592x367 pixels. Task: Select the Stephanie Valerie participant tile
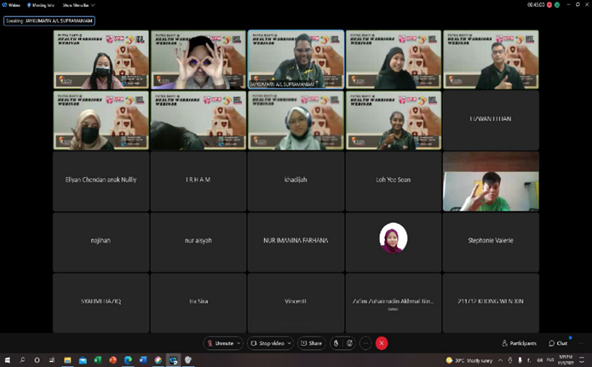[491, 242]
